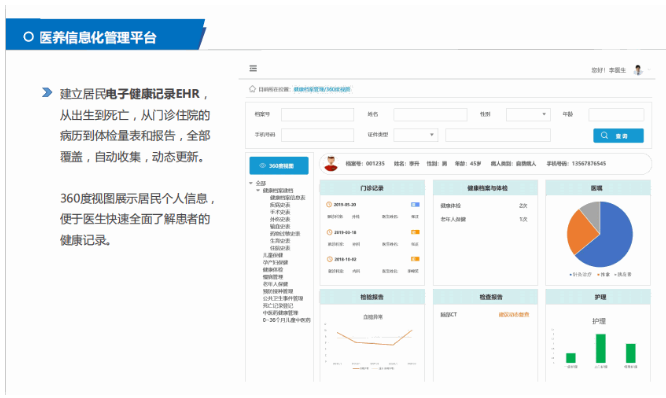Select 全部 in the tree
Viewport: 666px width, 398px height.
coord(261,183)
